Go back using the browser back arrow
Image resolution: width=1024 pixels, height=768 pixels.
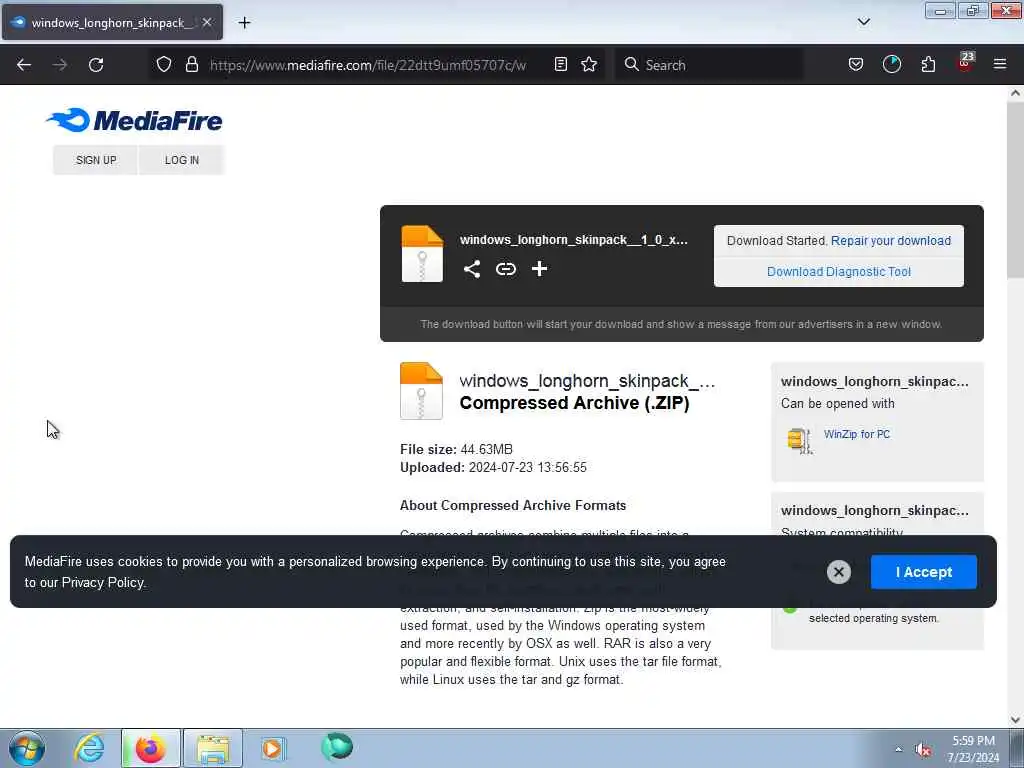point(24,65)
